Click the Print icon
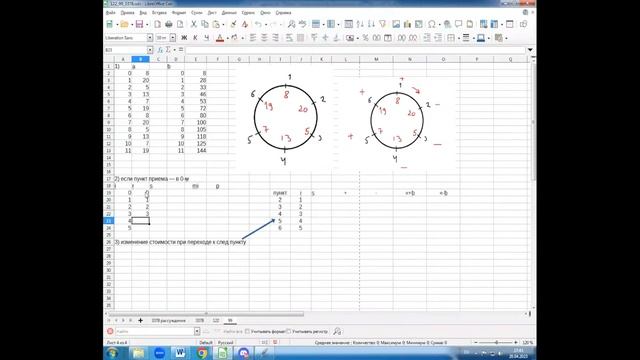 169,24
